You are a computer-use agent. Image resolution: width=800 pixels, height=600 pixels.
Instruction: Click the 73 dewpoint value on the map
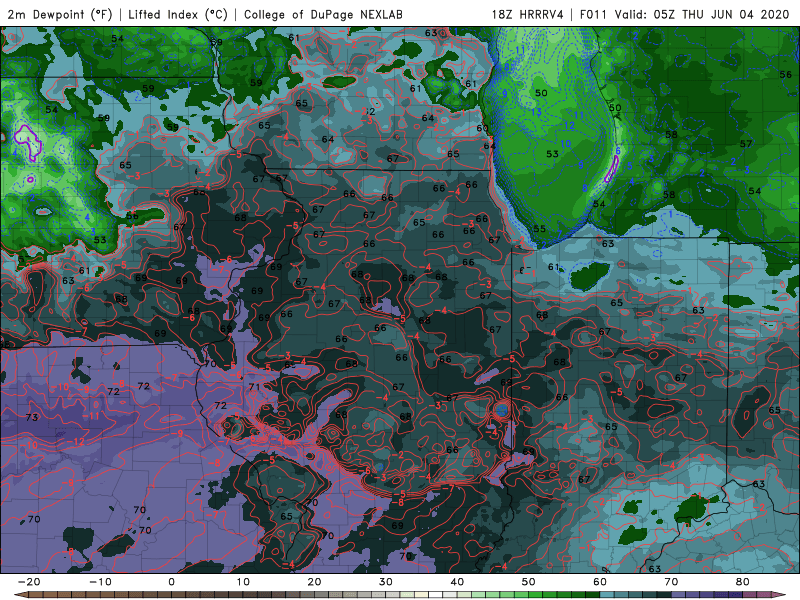(32, 417)
